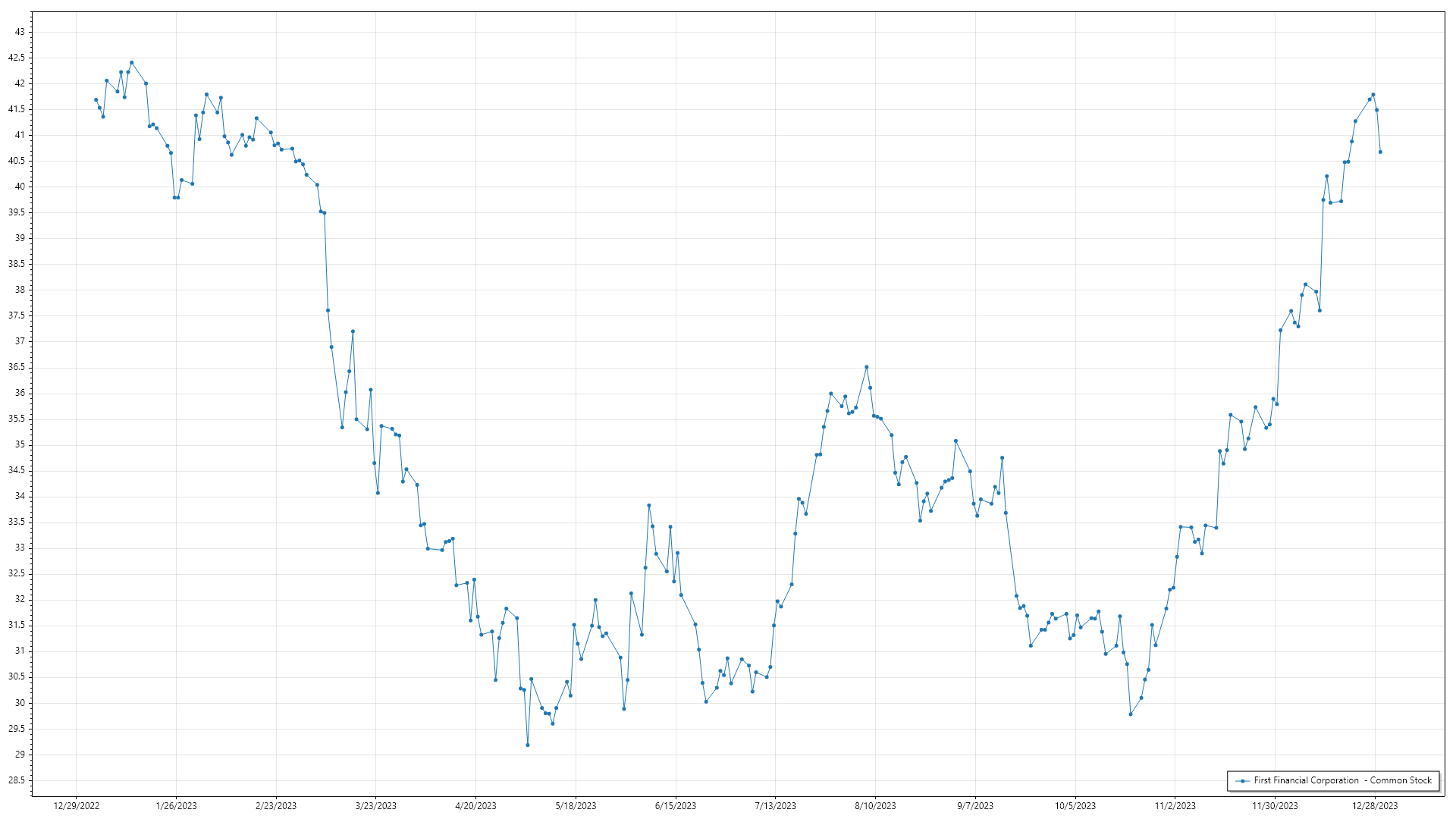Click the legend line marker icon
The width and height of the screenshot is (1456, 819).
[1241, 780]
